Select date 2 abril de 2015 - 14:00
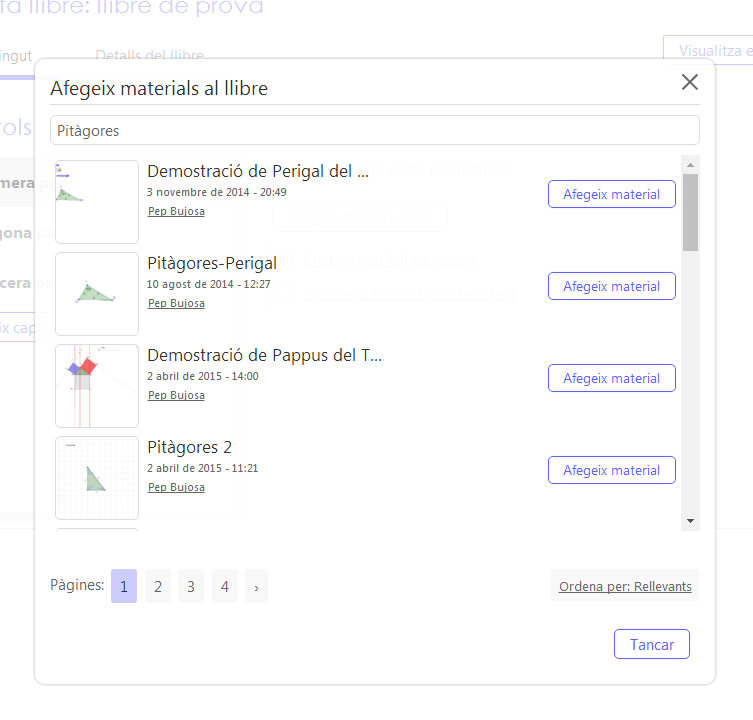Image resolution: width=753 pixels, height=720 pixels. coord(203,376)
